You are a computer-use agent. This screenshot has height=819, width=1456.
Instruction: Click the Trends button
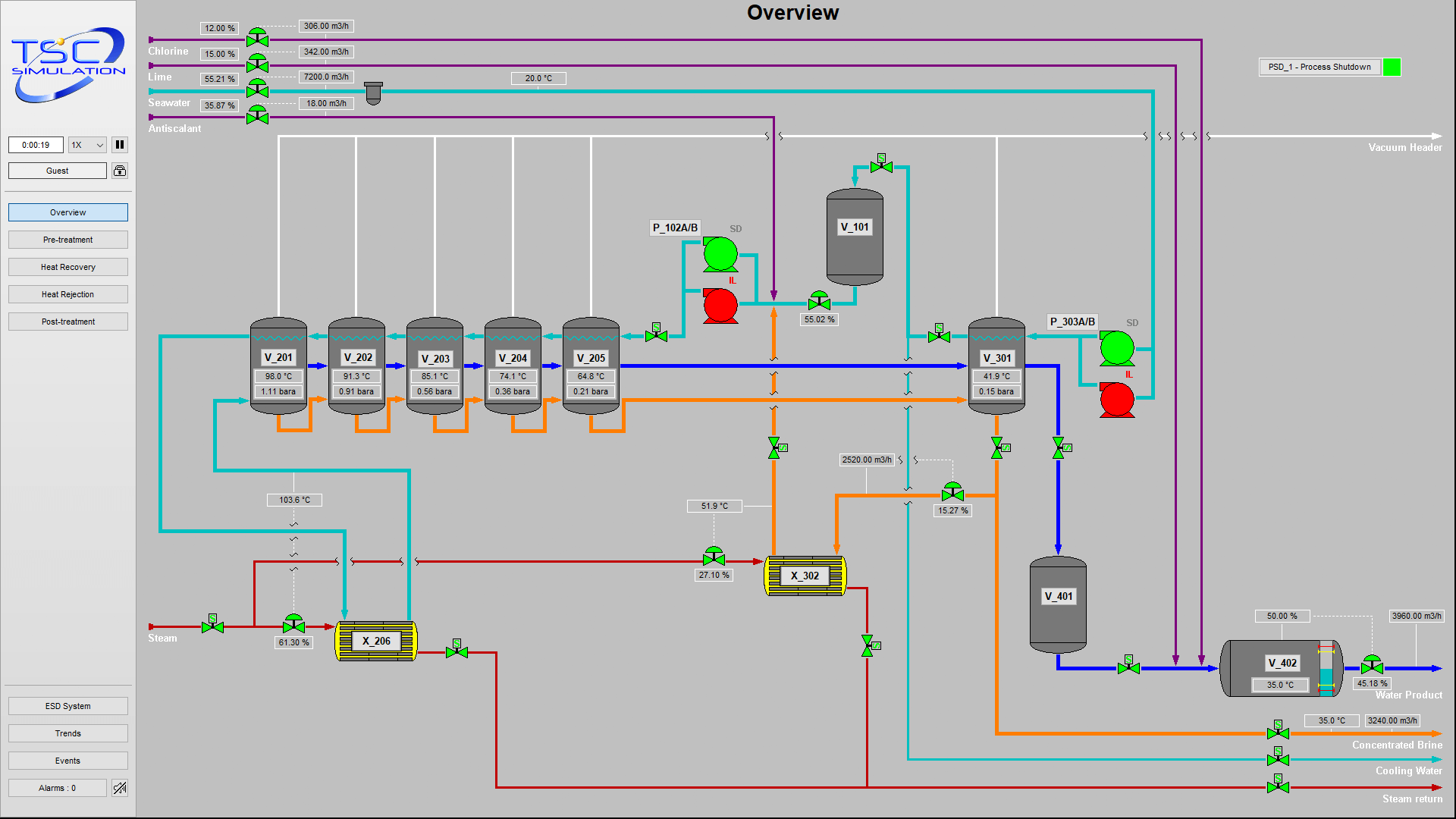(67, 732)
